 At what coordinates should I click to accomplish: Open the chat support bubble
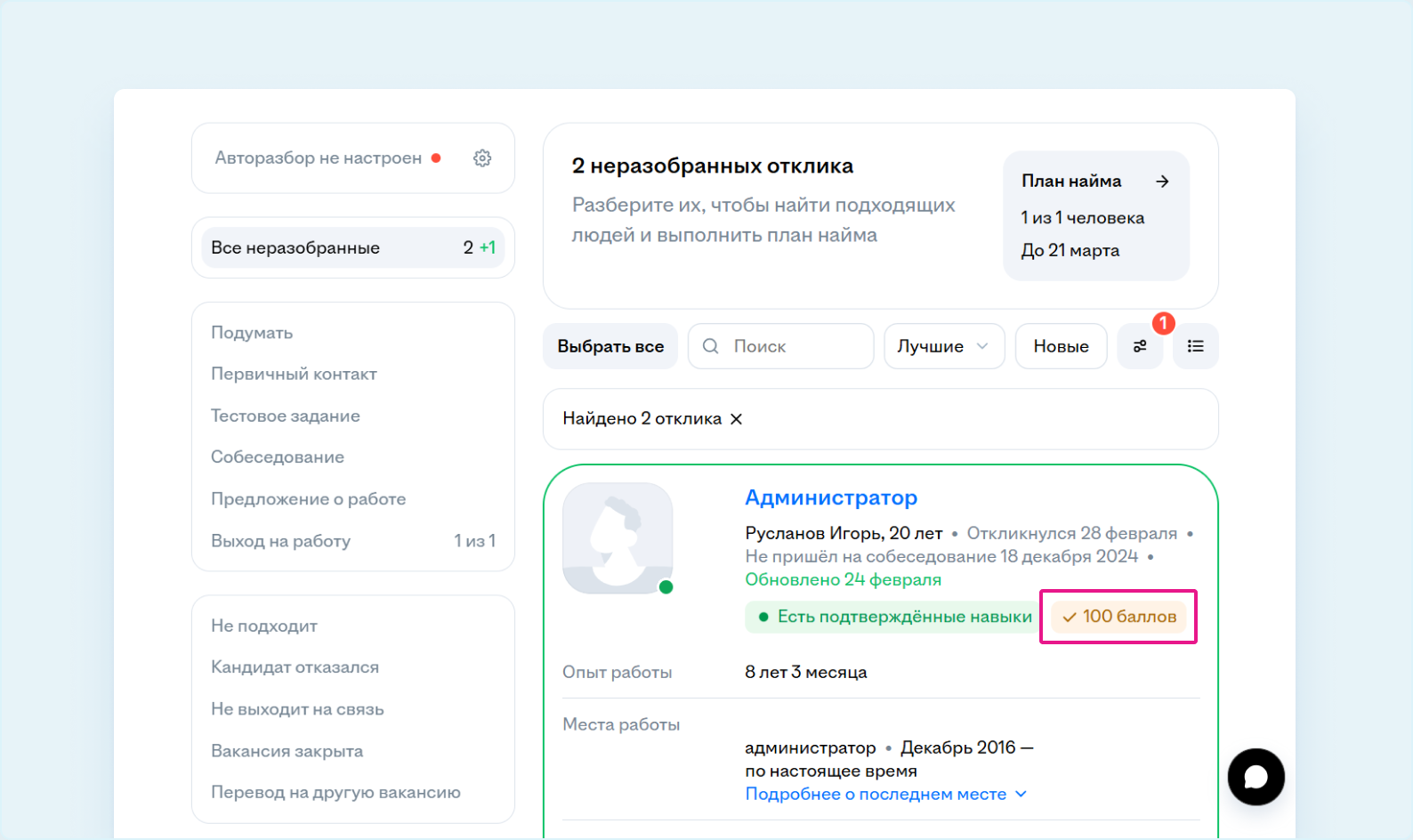1256,777
